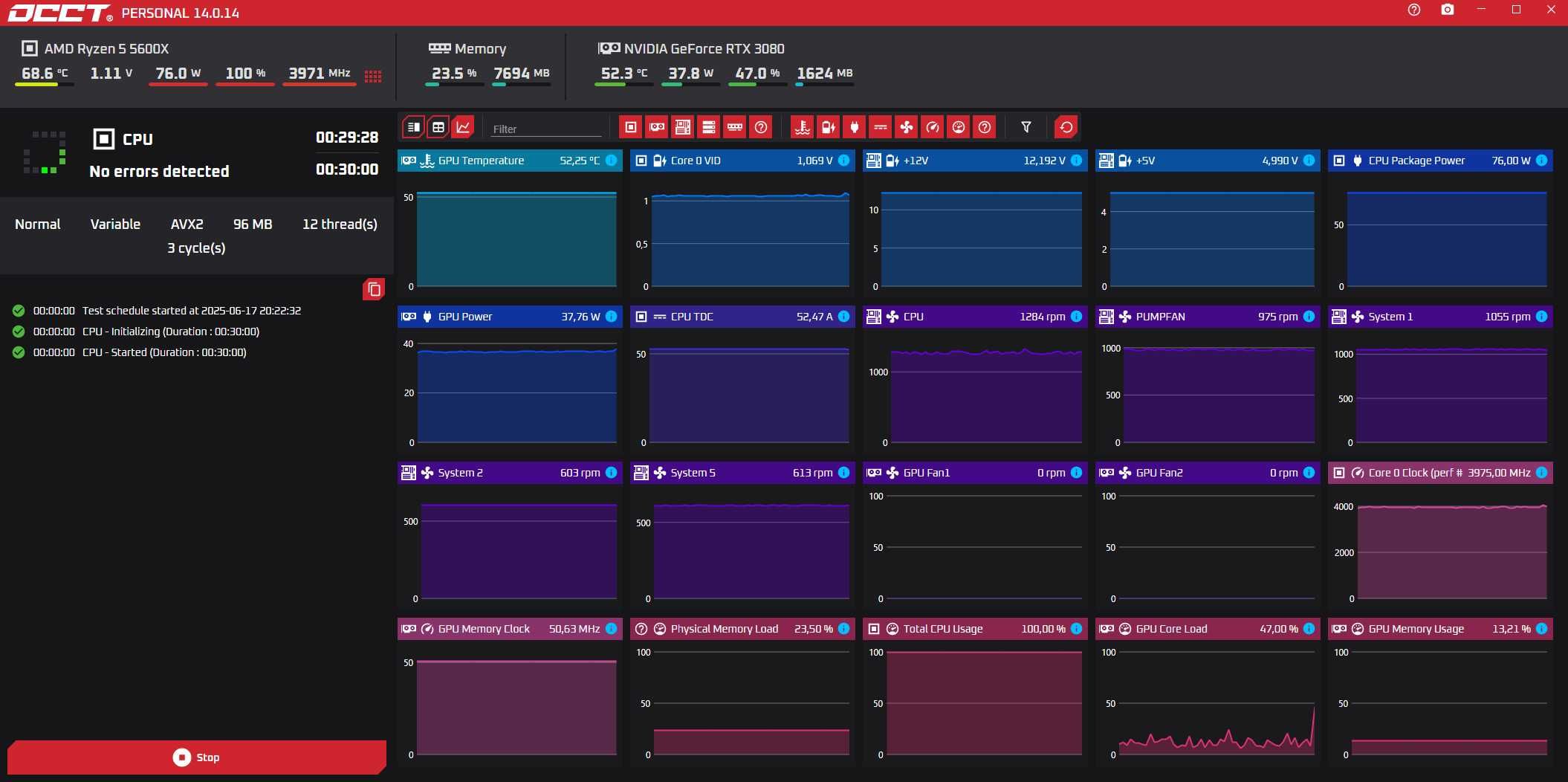
Task: Open info for GPU Temperature graph
Action: [611, 161]
